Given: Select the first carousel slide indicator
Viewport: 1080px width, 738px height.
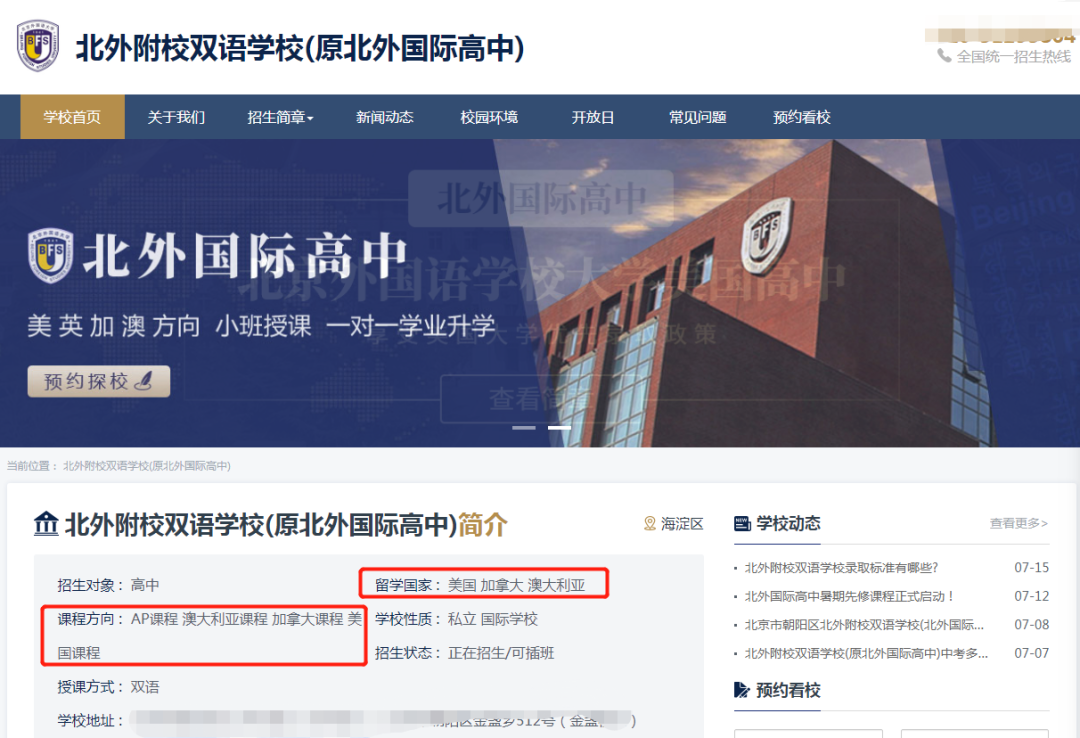Looking at the screenshot, I should [x=523, y=428].
